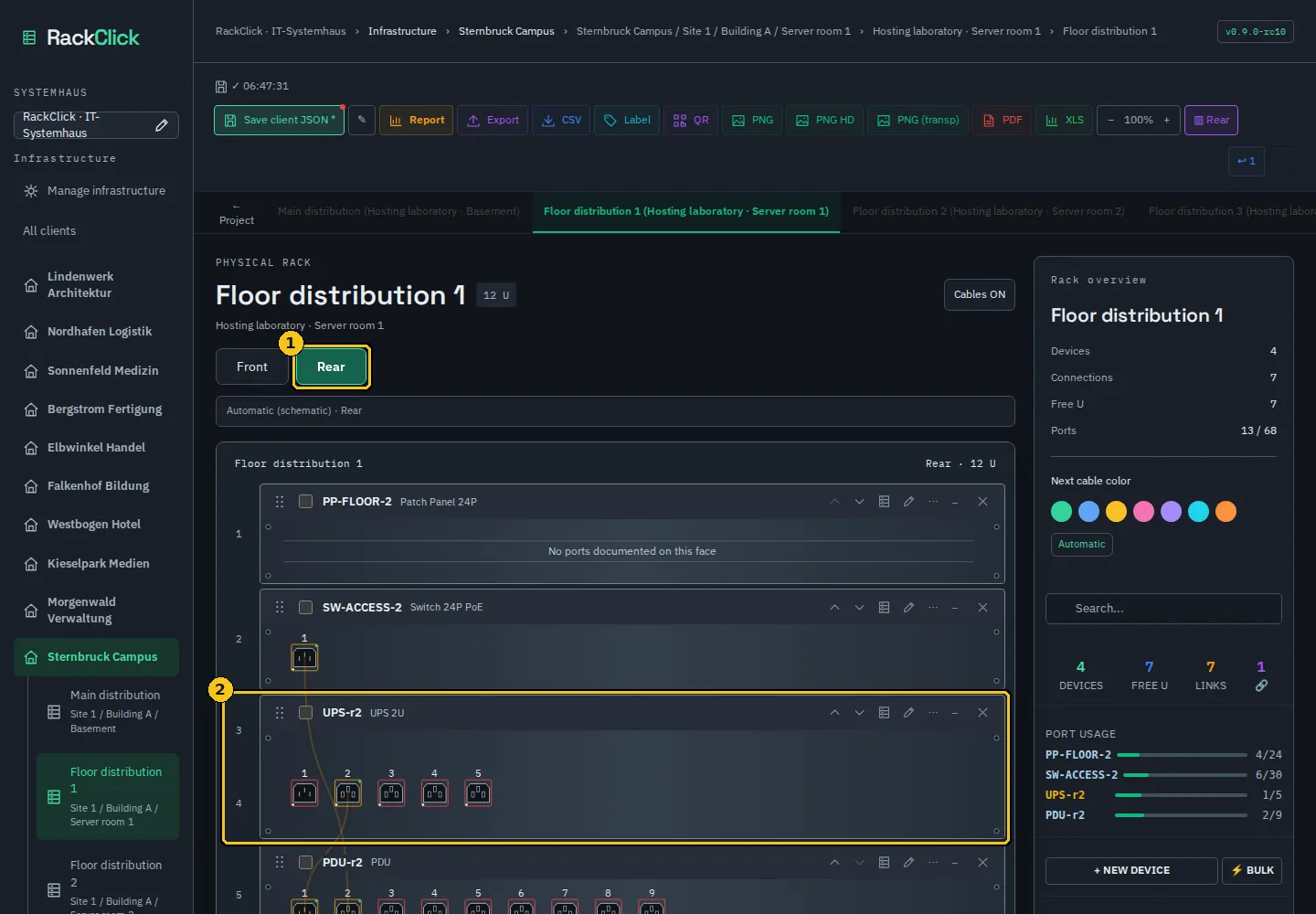Viewport: 1316px width, 914px height.
Task: Open the rack details icon for PP-FLOOR-2
Action: click(x=884, y=502)
